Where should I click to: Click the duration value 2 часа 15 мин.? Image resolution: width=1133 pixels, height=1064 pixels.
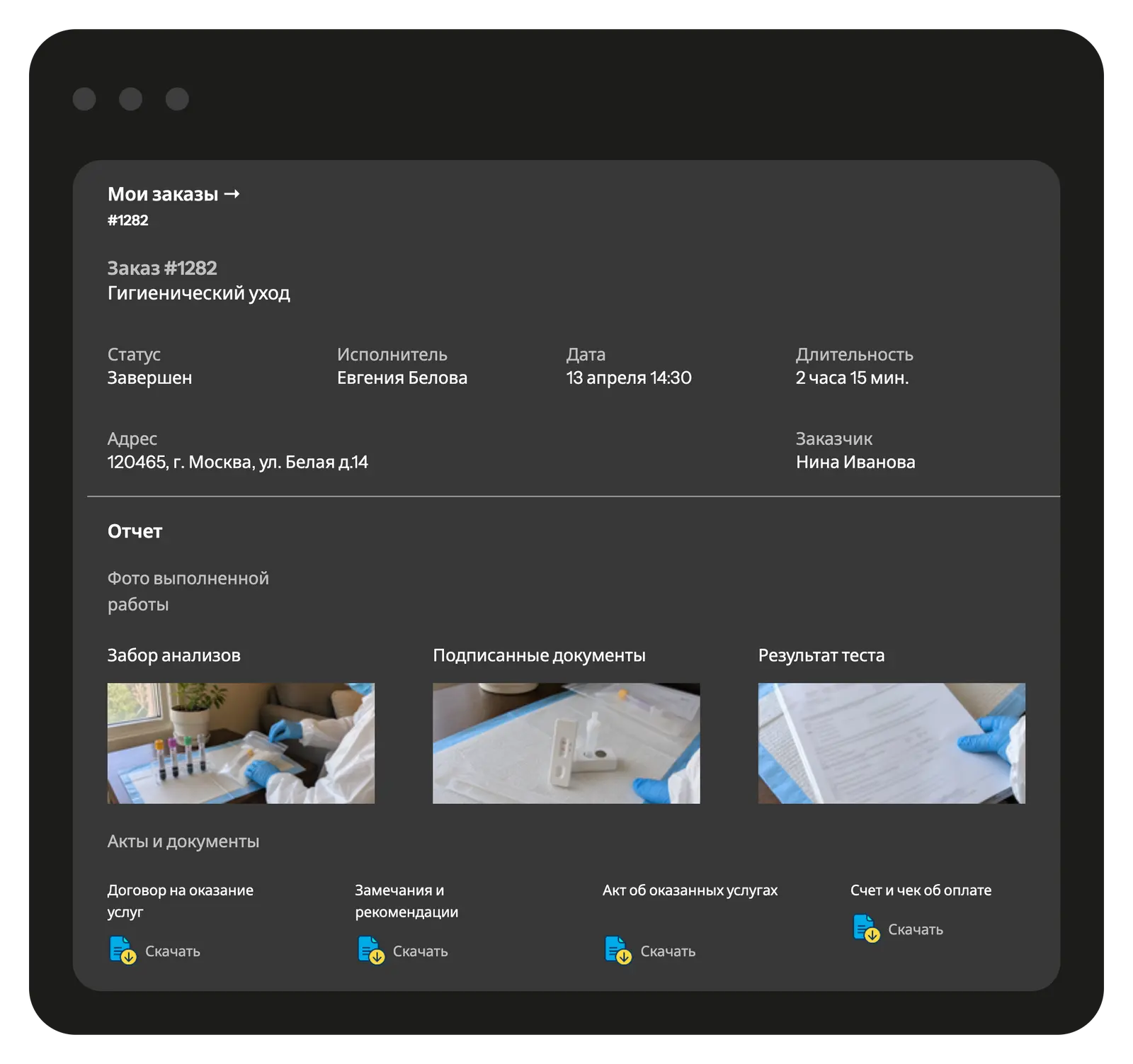coord(852,378)
